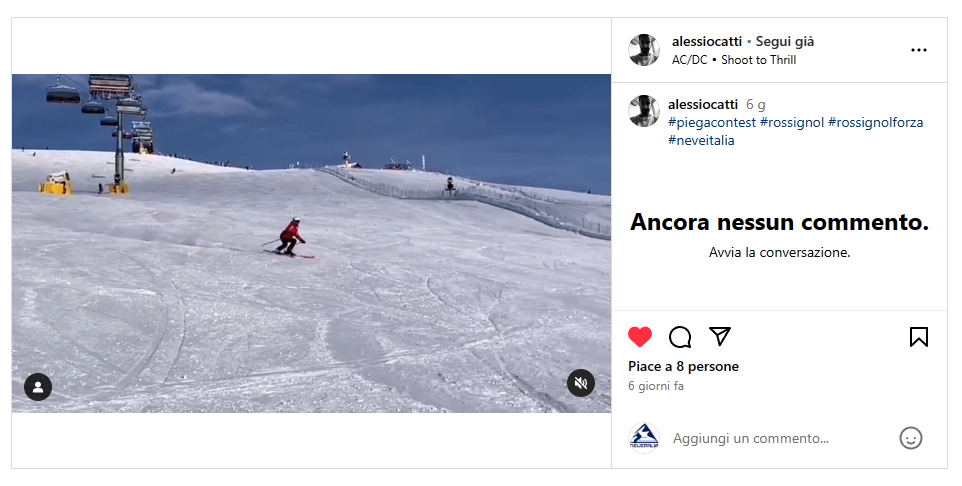Open comments with speech bubble icon

pyautogui.click(x=680, y=337)
